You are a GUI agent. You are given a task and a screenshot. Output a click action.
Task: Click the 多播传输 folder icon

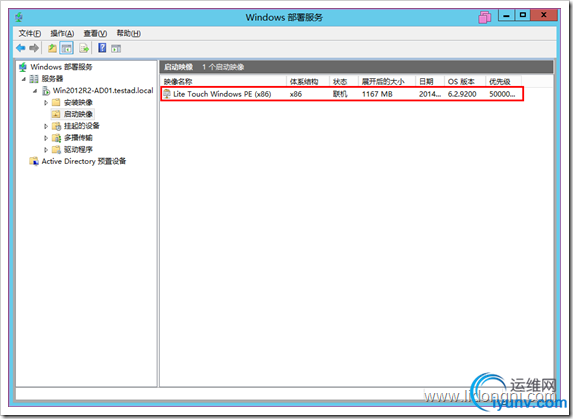pos(56,138)
